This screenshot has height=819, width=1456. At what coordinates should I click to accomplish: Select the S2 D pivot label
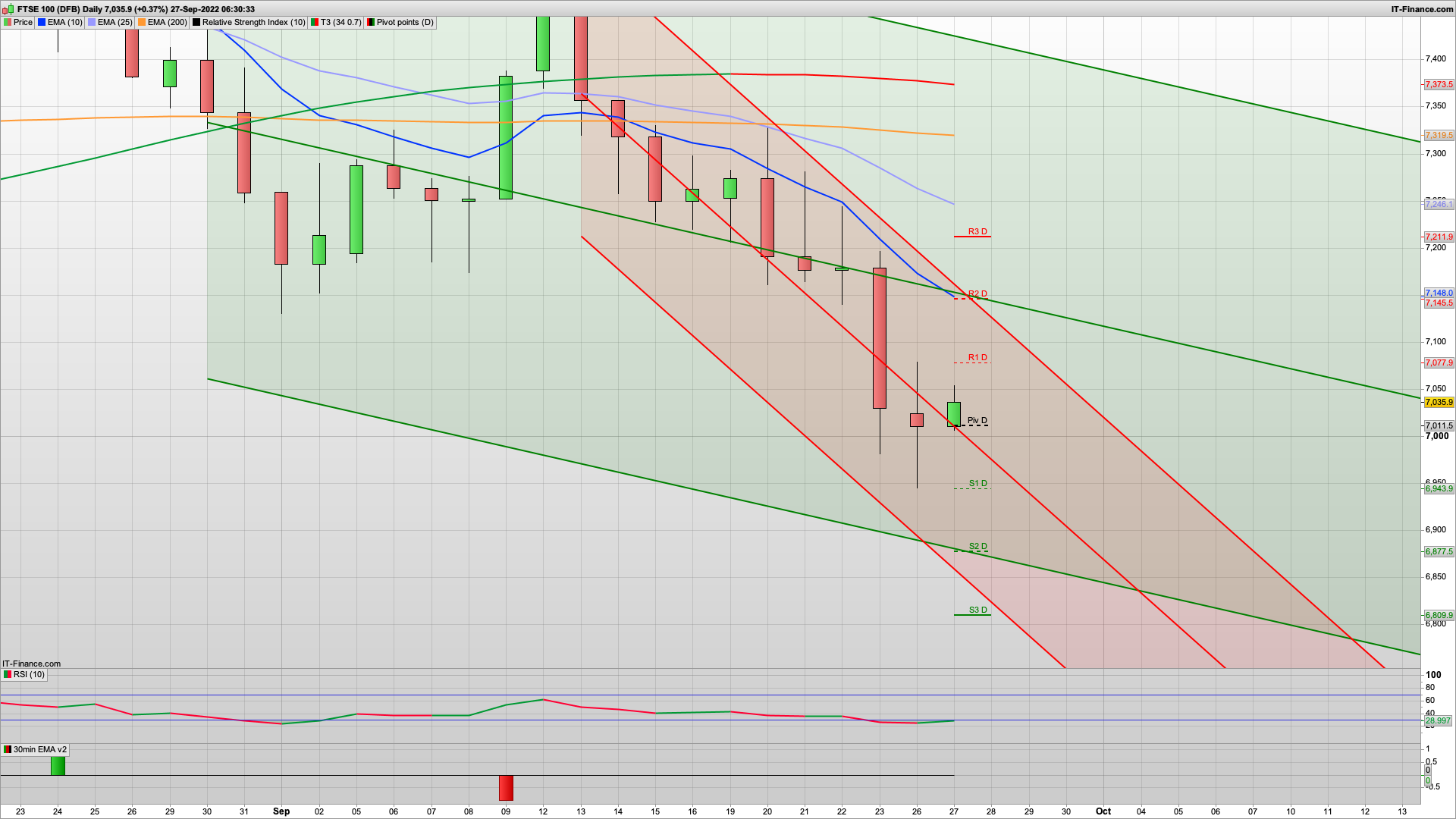[x=978, y=546]
